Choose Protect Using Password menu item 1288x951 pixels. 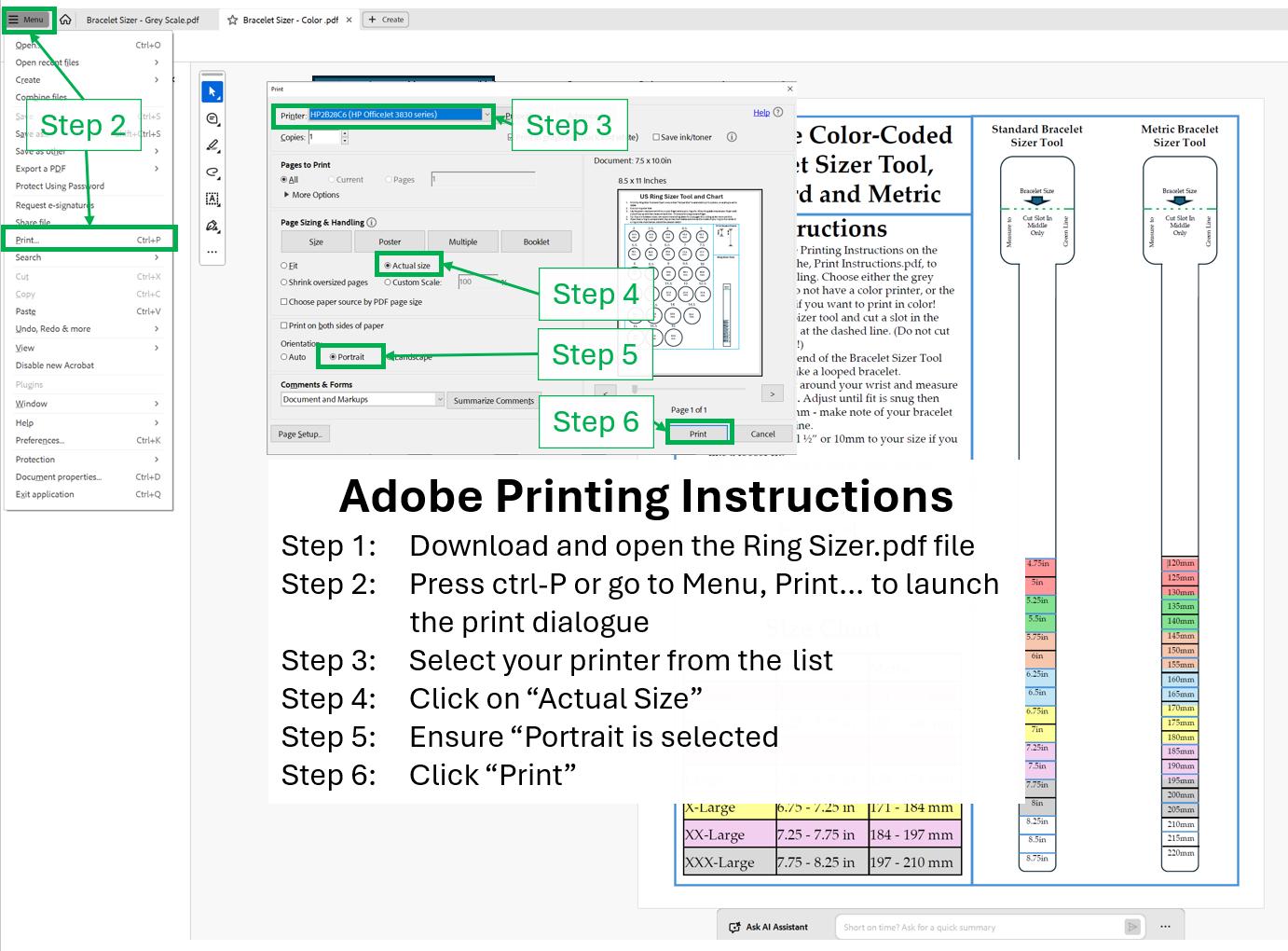88,186
